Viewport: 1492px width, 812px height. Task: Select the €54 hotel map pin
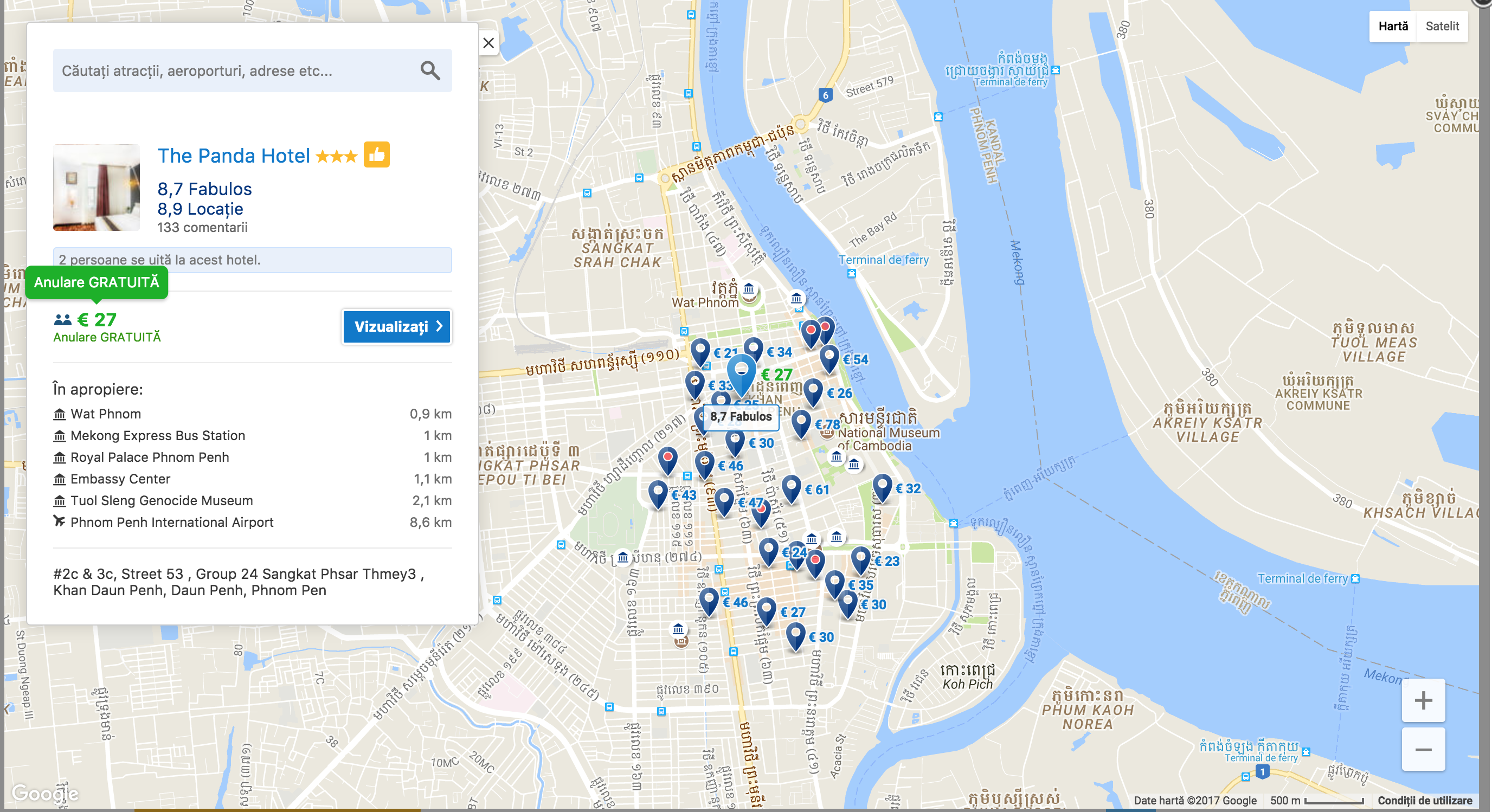(829, 357)
